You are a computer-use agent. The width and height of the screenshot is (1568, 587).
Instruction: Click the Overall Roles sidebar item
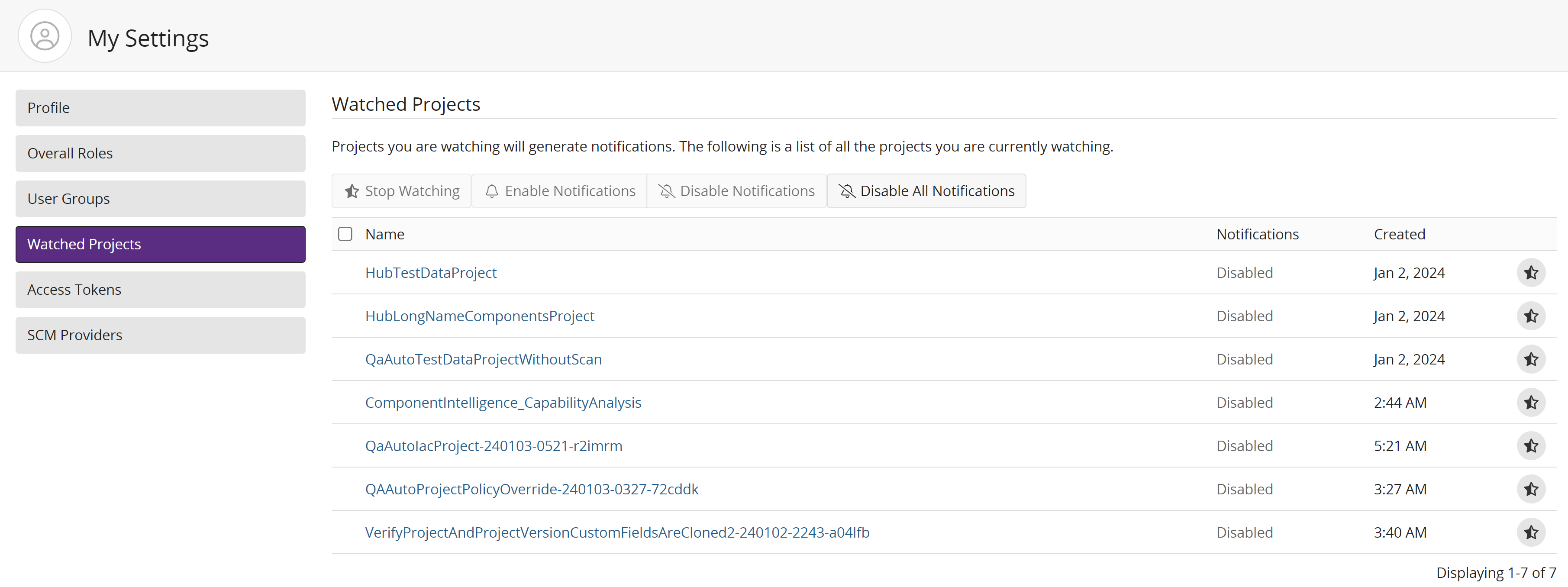click(160, 153)
